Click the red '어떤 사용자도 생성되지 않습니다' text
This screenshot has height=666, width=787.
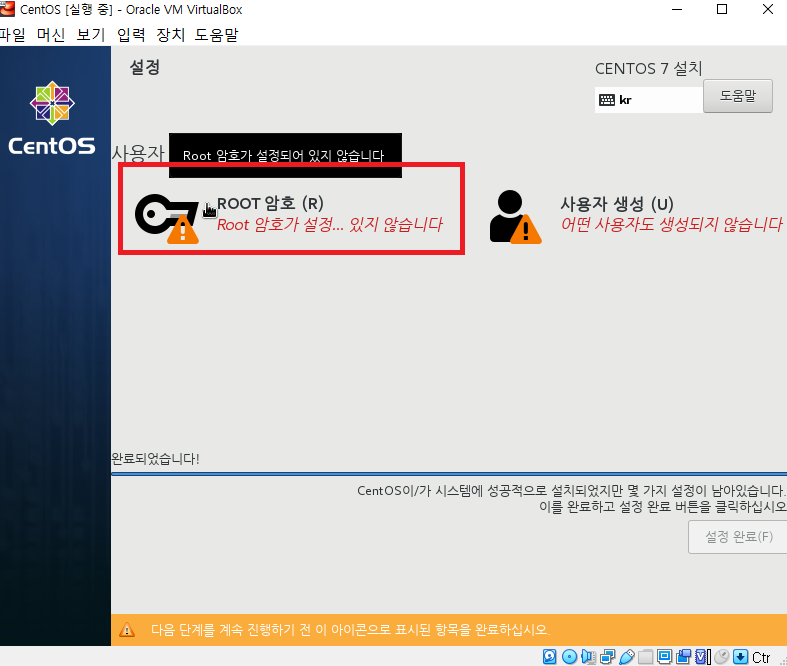[x=672, y=224]
